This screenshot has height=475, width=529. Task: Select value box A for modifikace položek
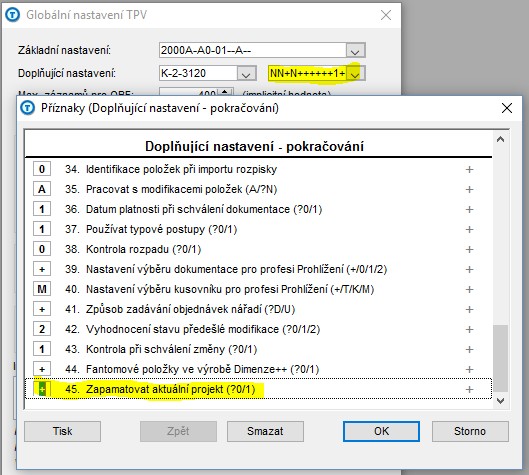pos(42,189)
